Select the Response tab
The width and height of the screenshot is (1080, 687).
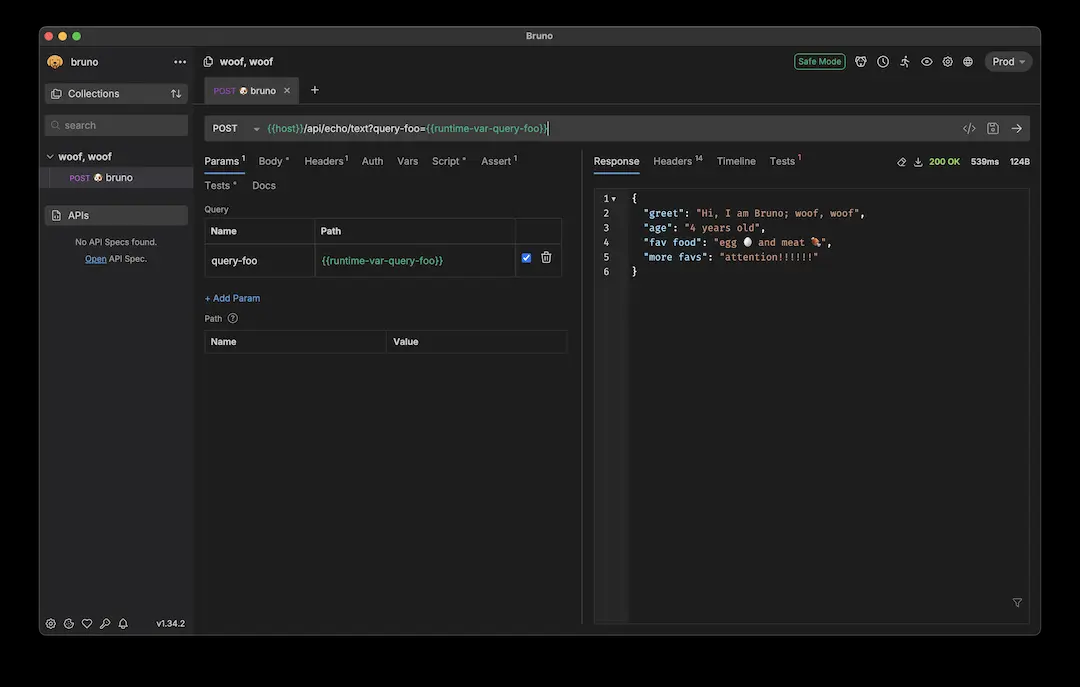(x=616, y=161)
